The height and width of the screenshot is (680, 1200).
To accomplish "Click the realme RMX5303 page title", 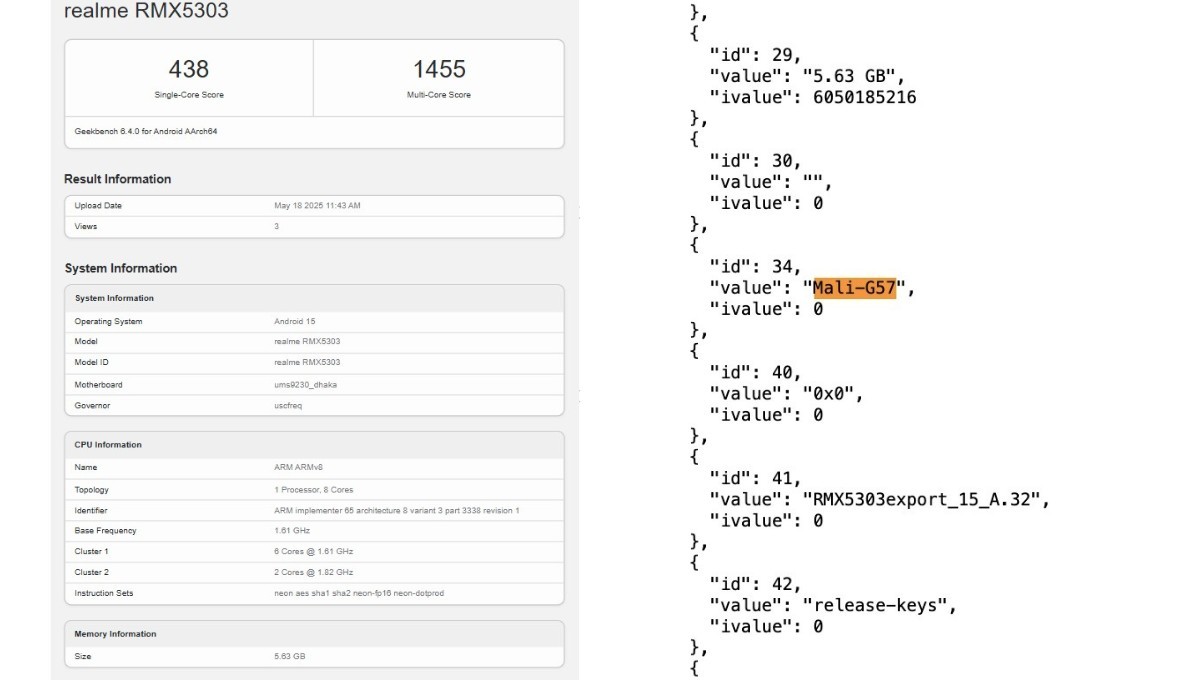I will pos(146,12).
